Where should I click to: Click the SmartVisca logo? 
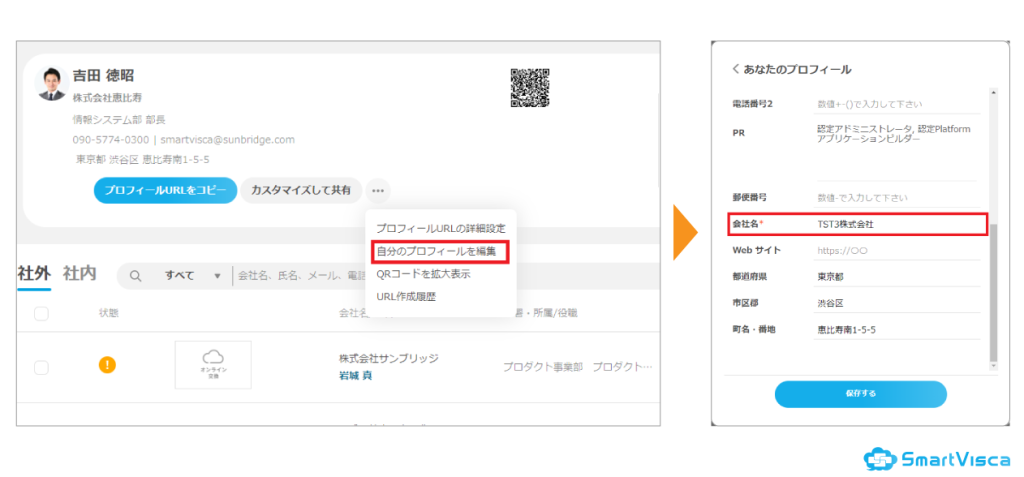point(936,459)
